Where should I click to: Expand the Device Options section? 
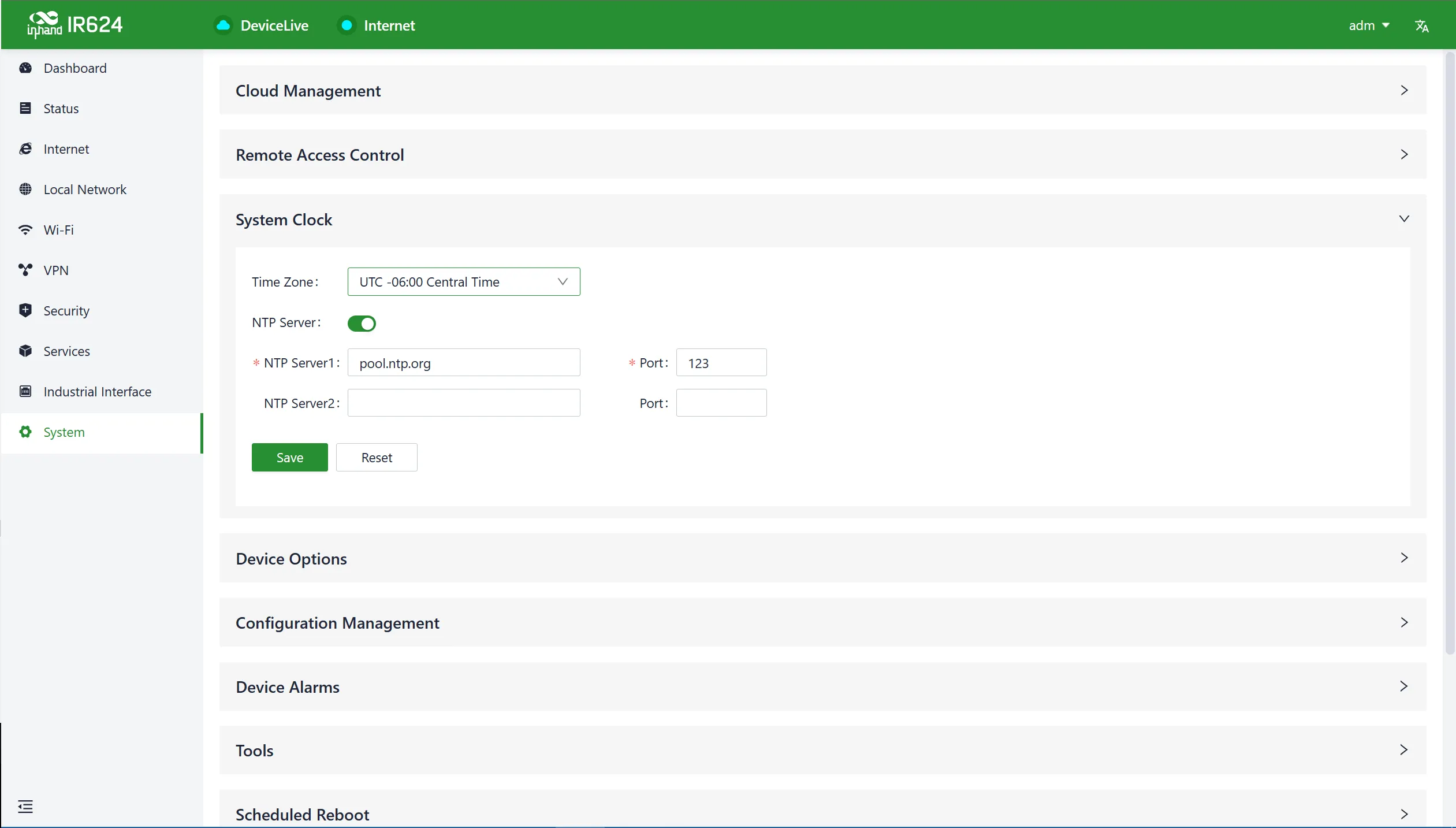[822, 558]
